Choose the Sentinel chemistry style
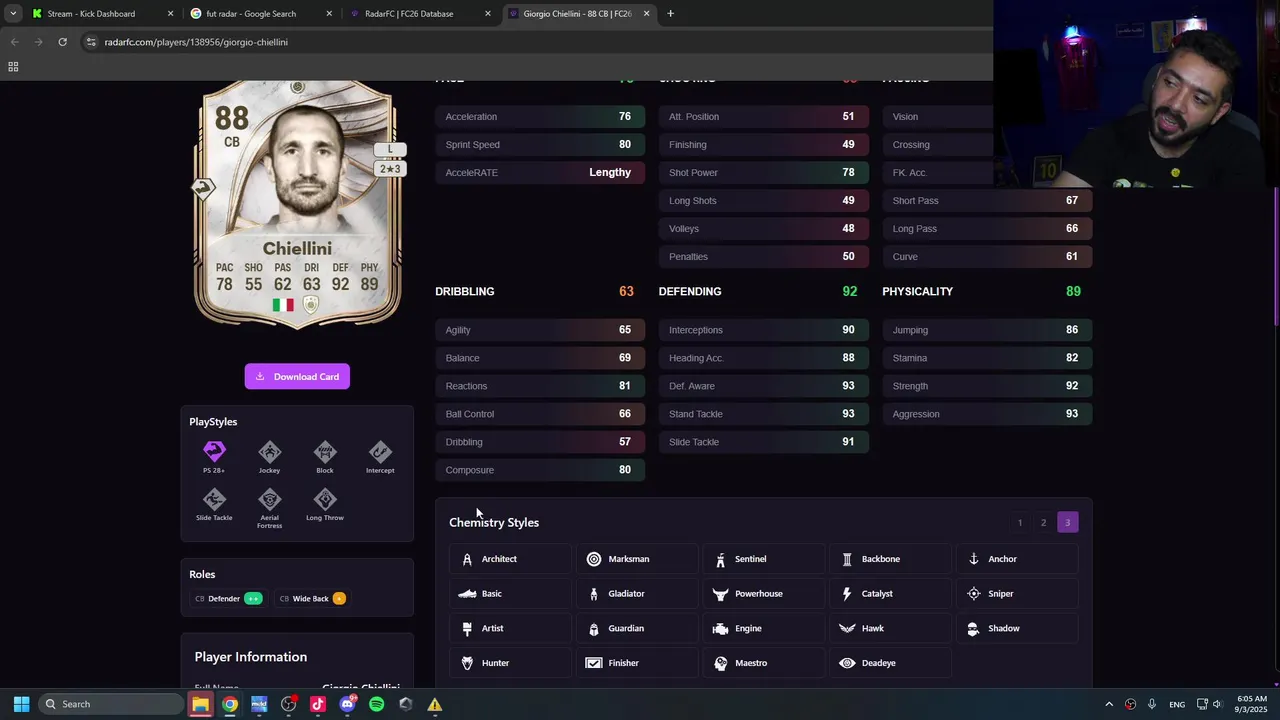The height and width of the screenshot is (720, 1280). pos(764,559)
